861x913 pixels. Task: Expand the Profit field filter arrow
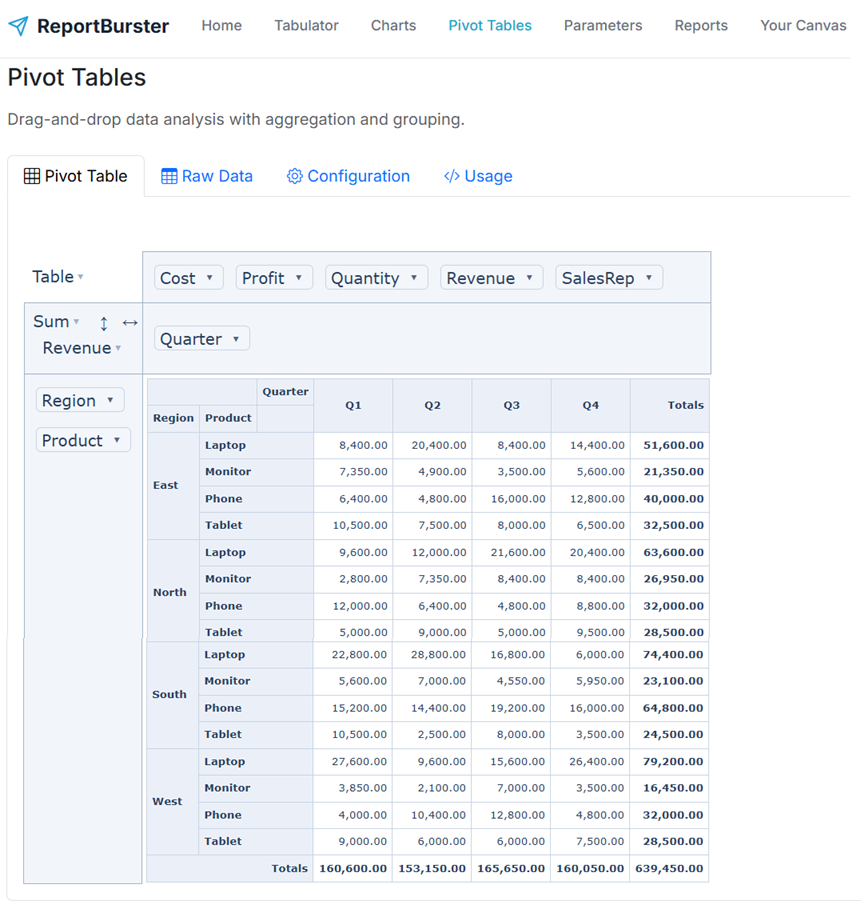click(298, 278)
